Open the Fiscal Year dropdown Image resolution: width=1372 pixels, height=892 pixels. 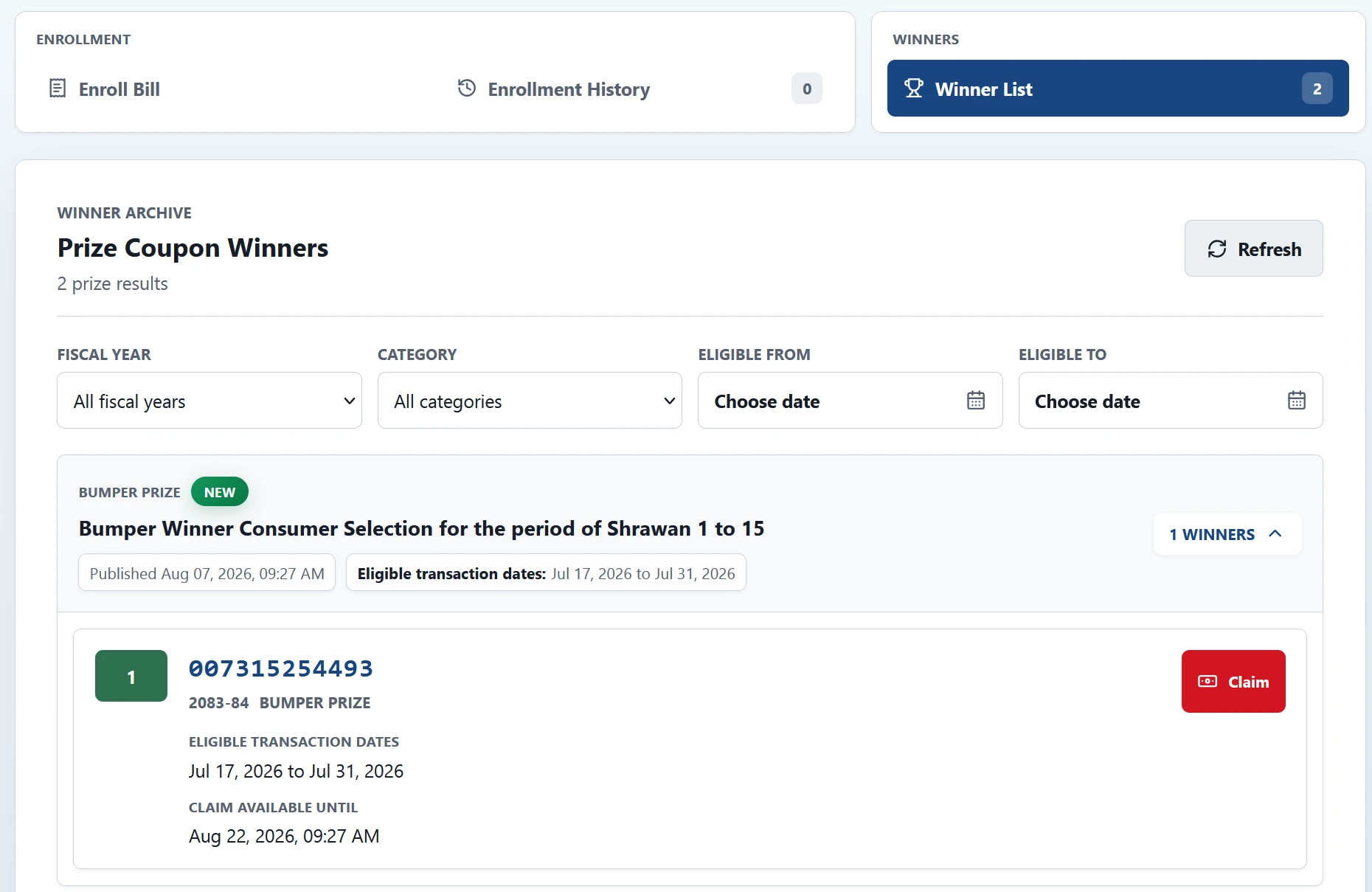(x=209, y=401)
